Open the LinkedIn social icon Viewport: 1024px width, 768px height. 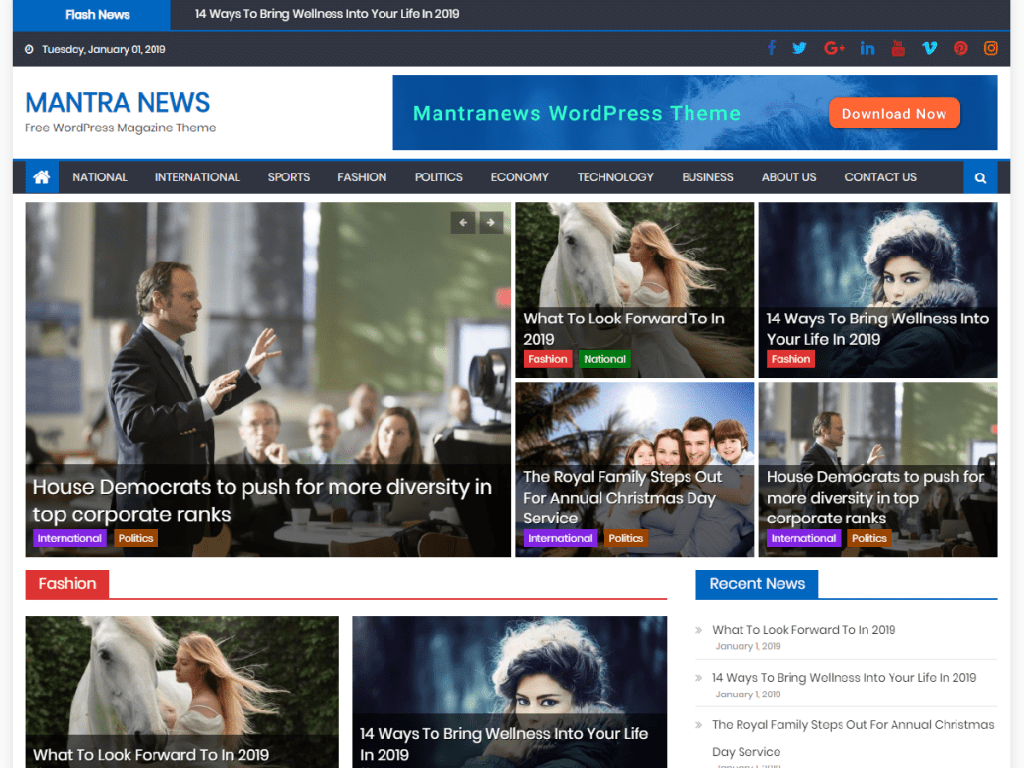[867, 48]
